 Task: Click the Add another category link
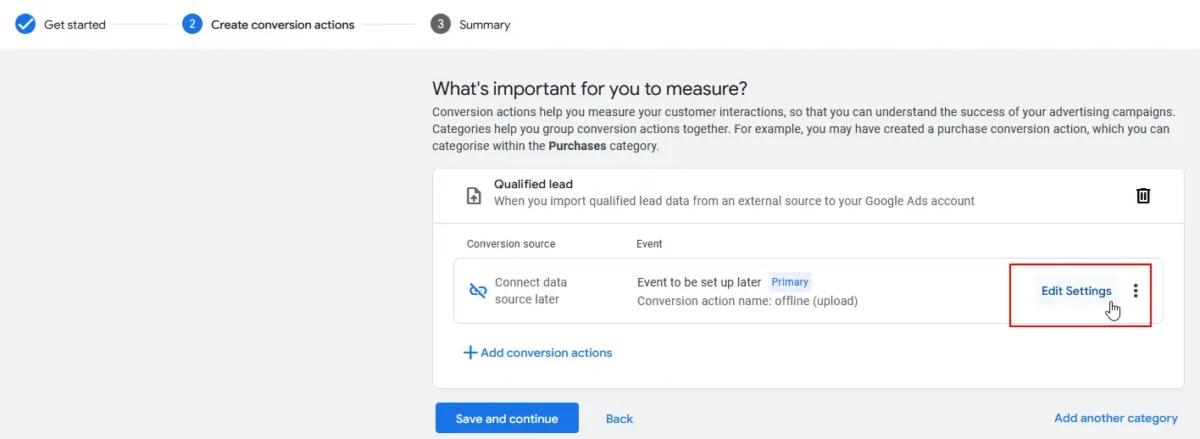(x=1116, y=418)
